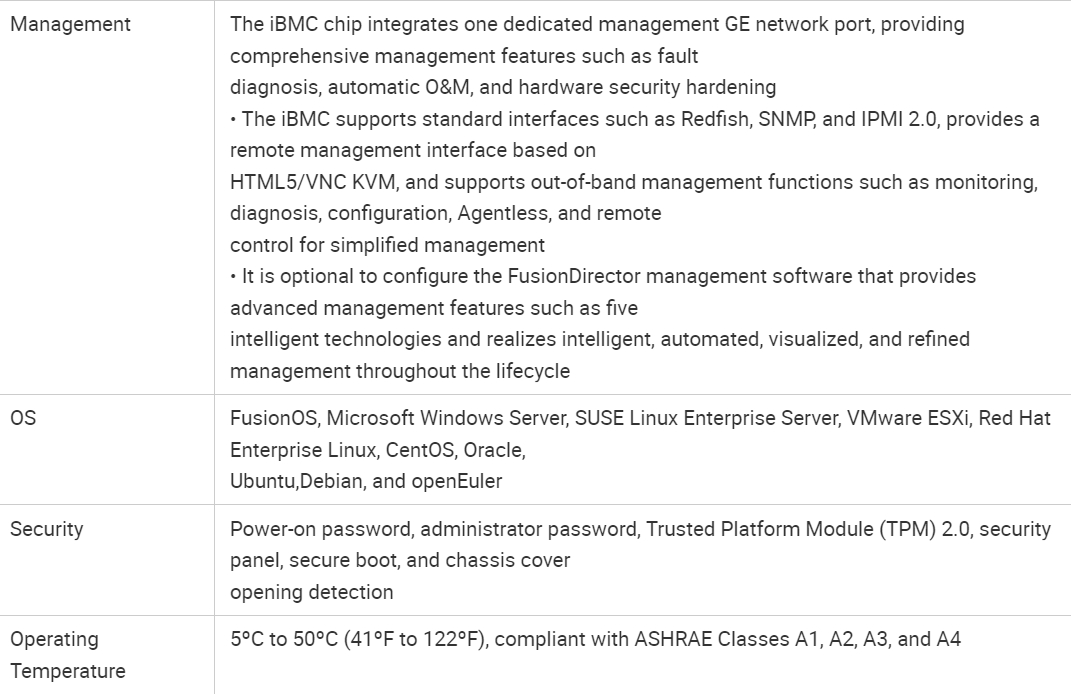Click the line starting "Power-on password, administrator password"
The height and width of the screenshot is (694, 1071).
[640, 529]
